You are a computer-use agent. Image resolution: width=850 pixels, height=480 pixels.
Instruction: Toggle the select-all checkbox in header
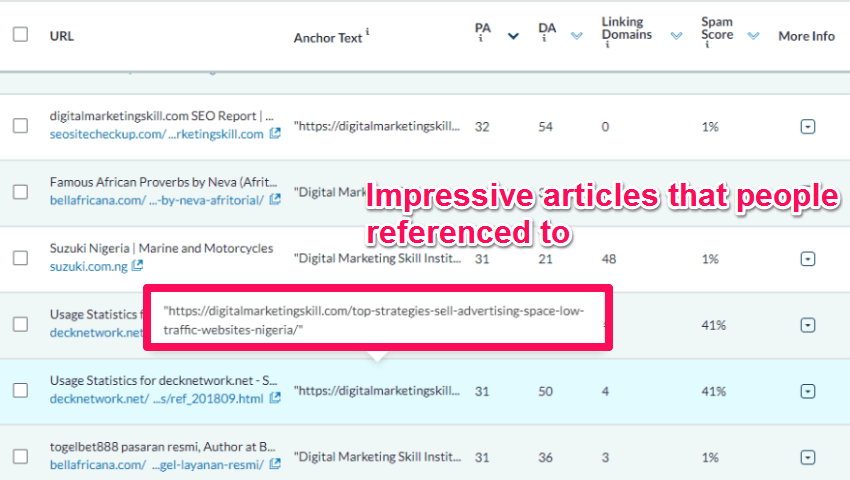tap(21, 34)
